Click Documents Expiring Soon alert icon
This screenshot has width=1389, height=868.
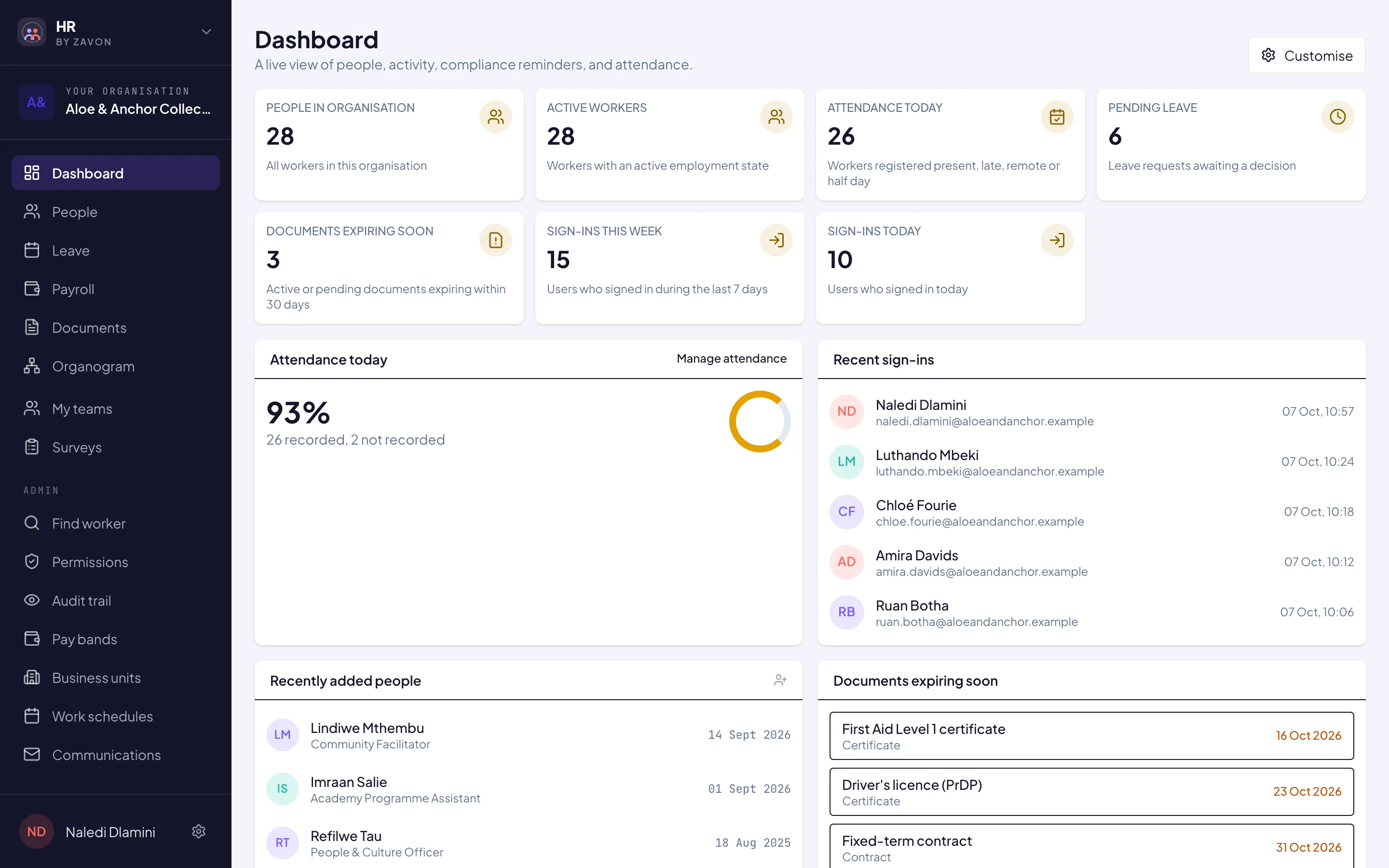point(495,240)
